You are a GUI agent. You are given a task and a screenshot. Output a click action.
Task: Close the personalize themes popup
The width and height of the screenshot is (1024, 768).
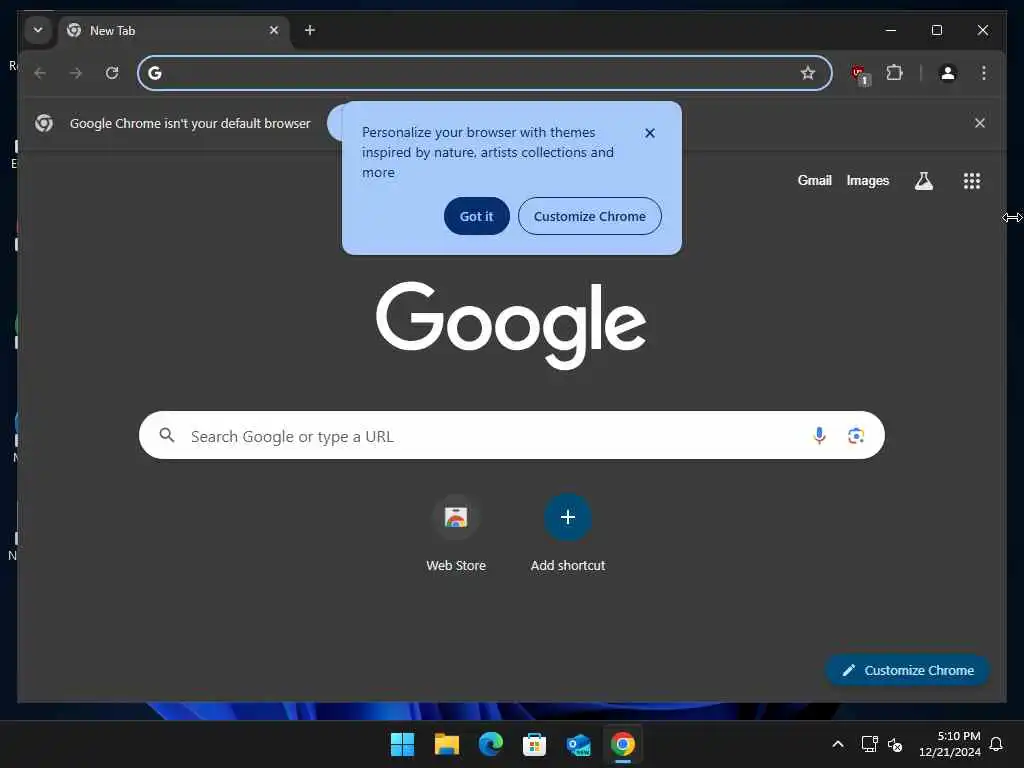point(650,133)
